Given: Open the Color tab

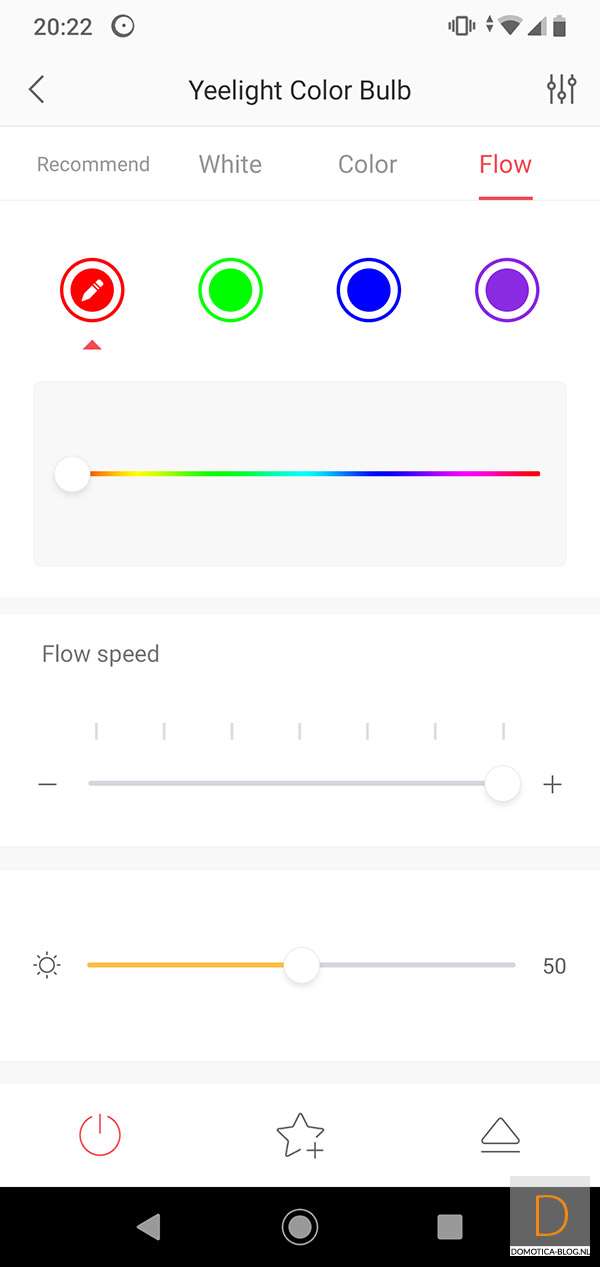Looking at the screenshot, I should (367, 164).
